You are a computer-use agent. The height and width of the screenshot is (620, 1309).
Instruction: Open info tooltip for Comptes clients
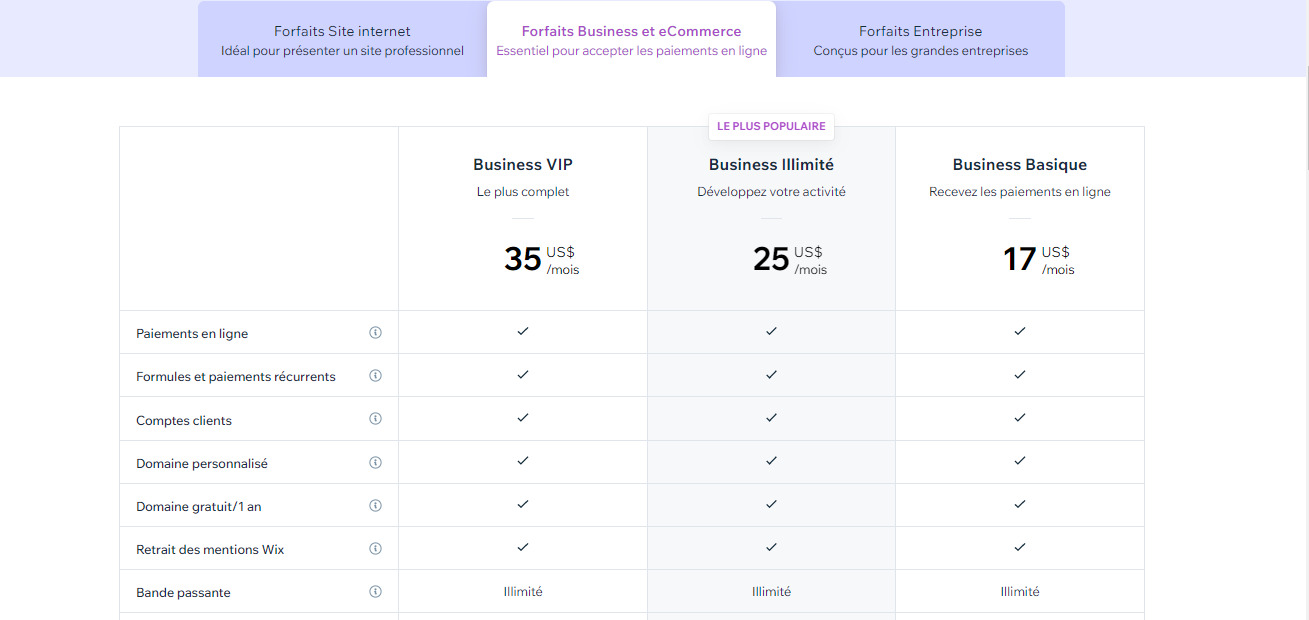click(376, 419)
